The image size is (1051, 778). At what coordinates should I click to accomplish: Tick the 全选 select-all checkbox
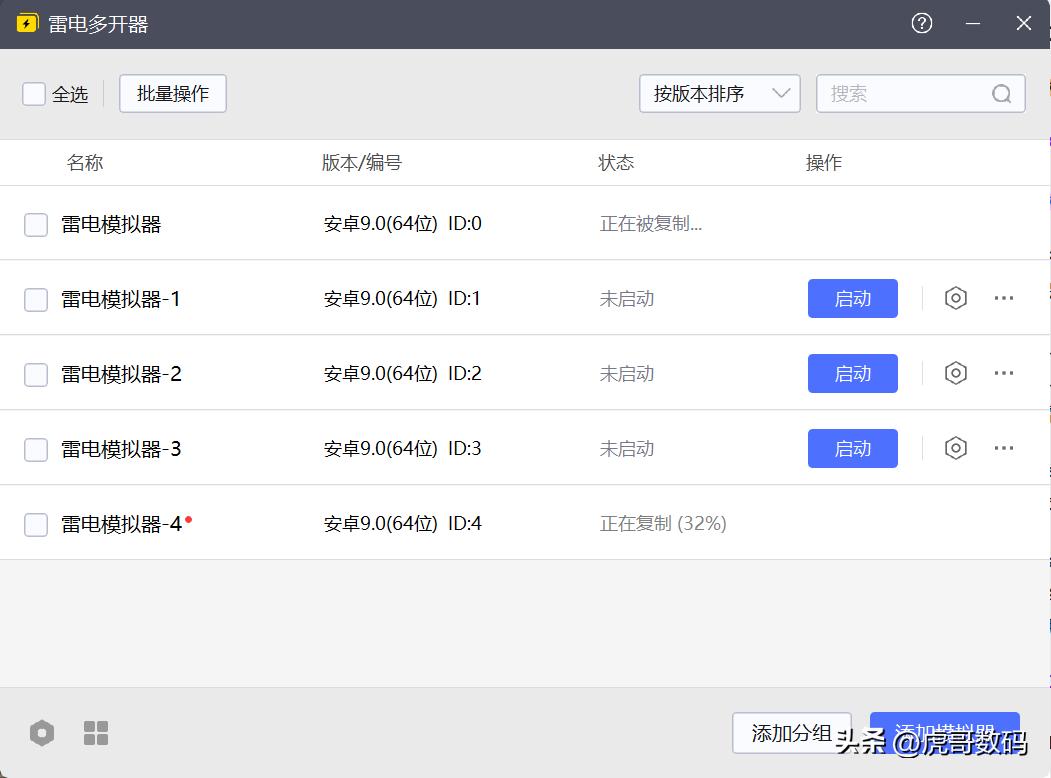[34, 94]
